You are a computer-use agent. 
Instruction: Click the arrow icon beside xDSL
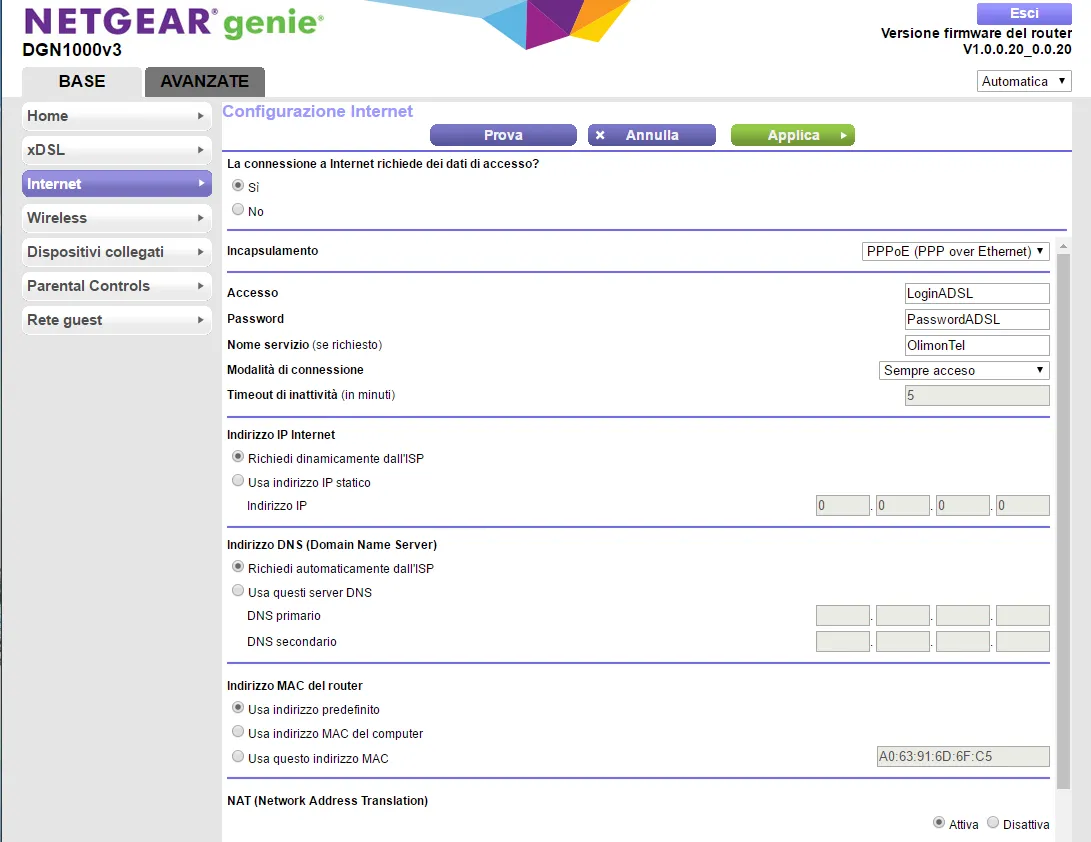pos(201,150)
